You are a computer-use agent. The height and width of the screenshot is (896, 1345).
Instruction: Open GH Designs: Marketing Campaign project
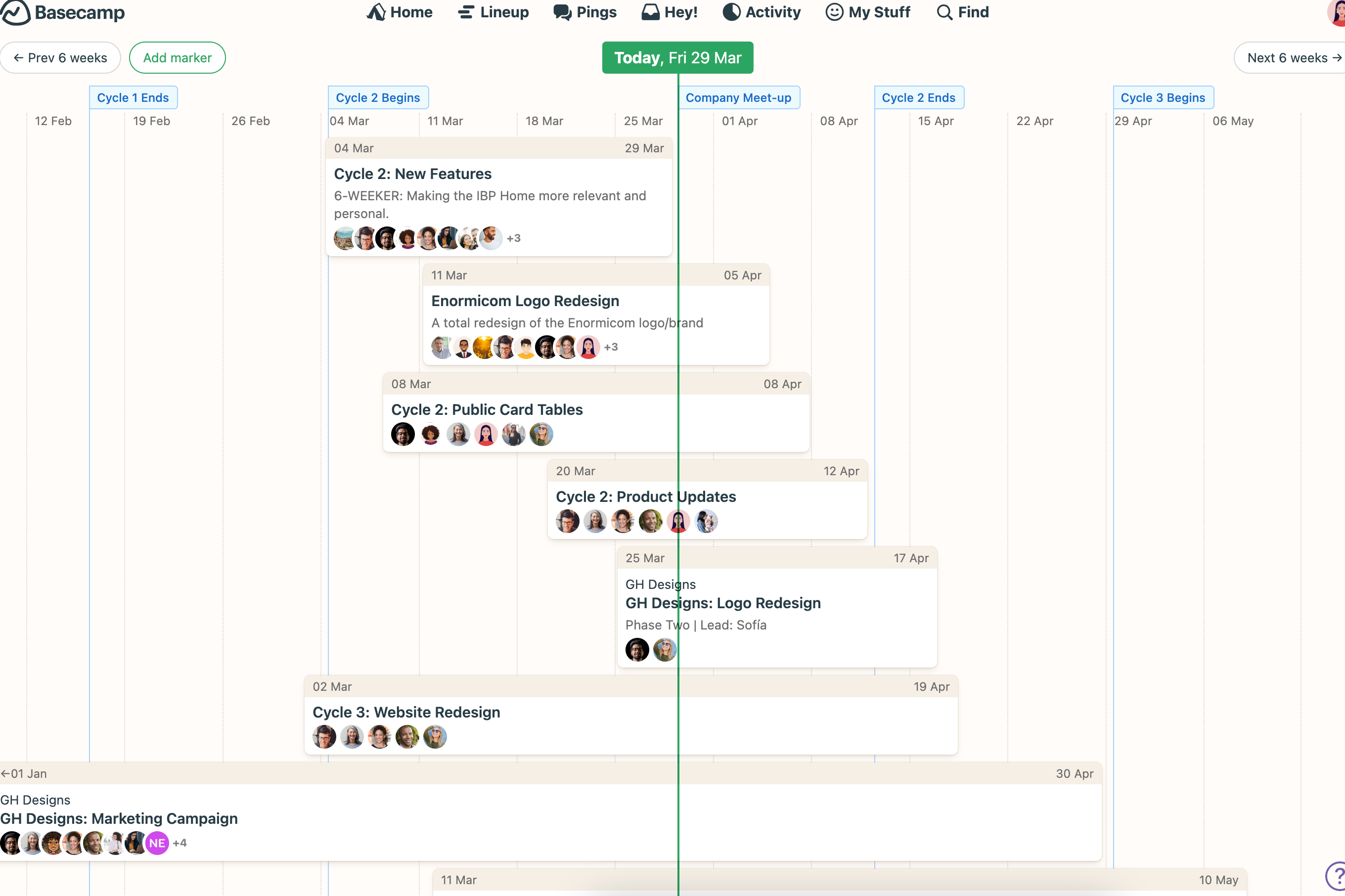[x=119, y=818]
